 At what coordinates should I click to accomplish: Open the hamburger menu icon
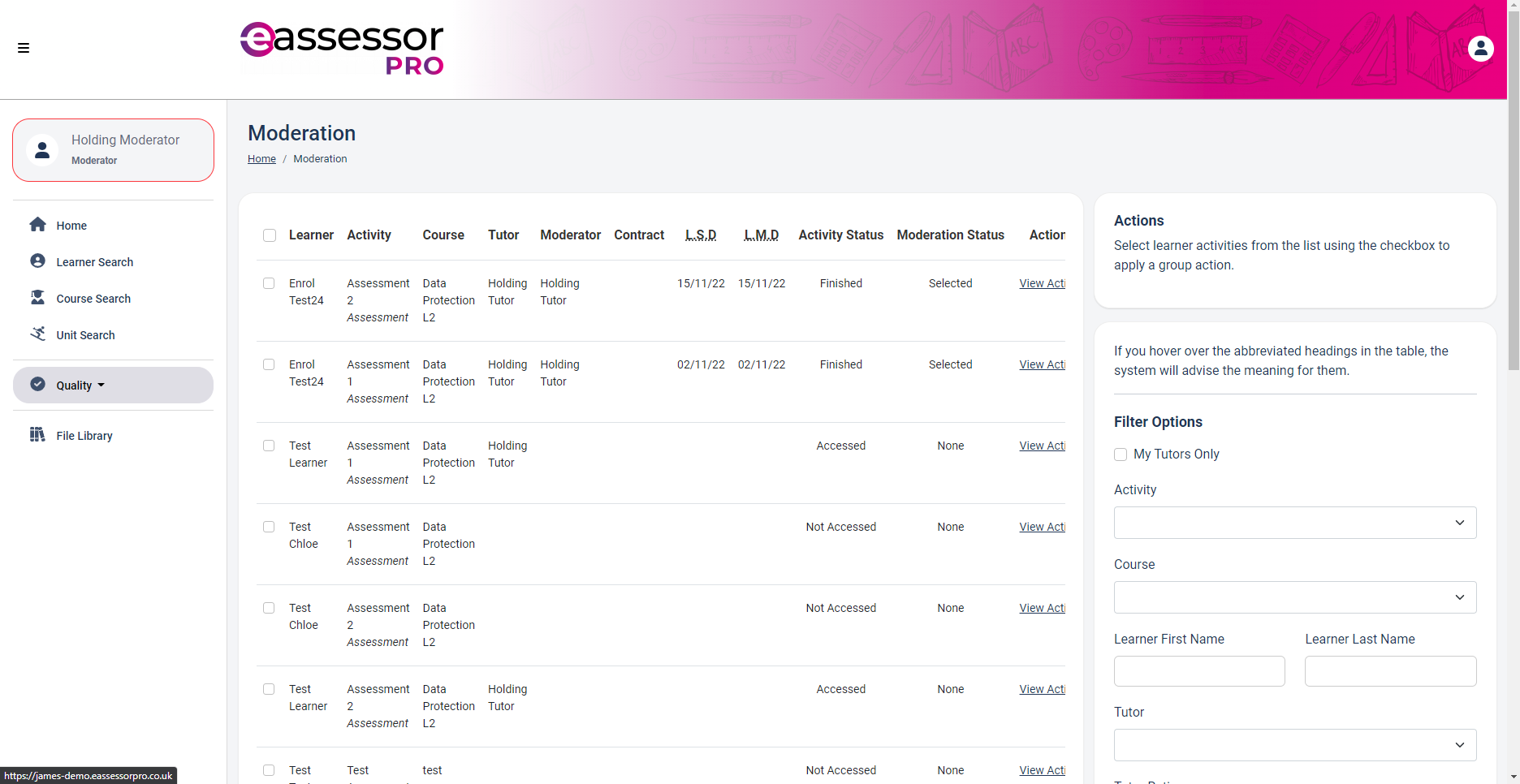[24, 48]
